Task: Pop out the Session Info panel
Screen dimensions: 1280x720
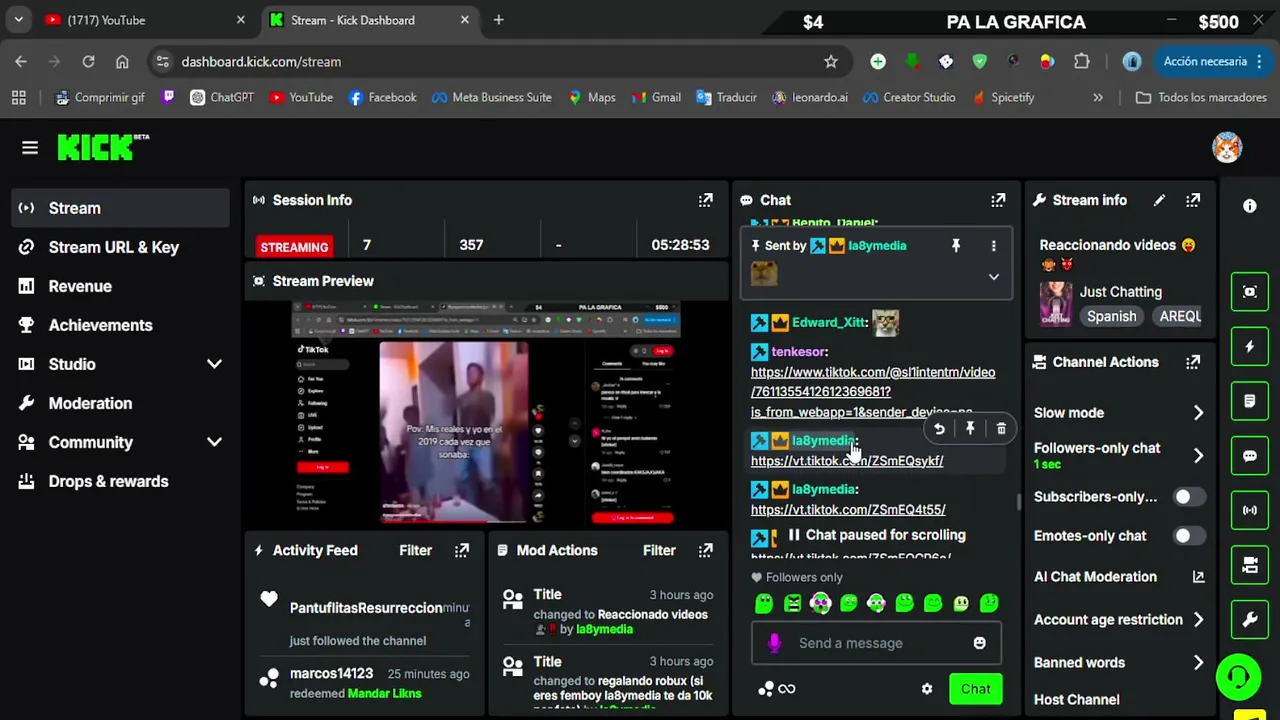Action: click(706, 200)
